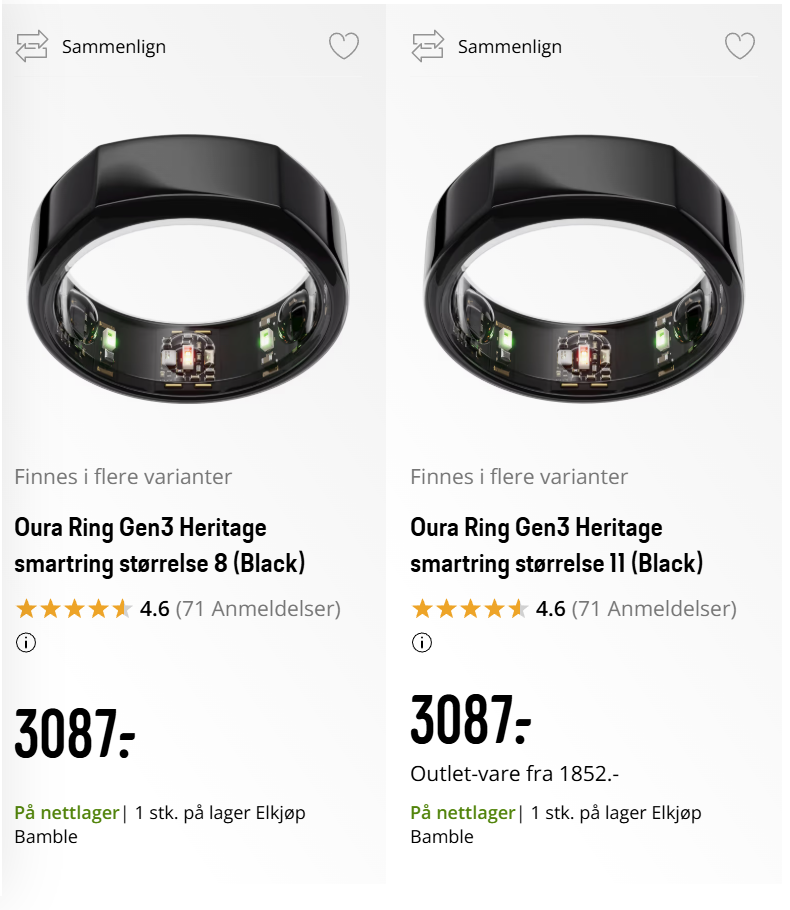Click star rating of the size 8 ring
Screen dimensions: 790x910
(x=74, y=609)
